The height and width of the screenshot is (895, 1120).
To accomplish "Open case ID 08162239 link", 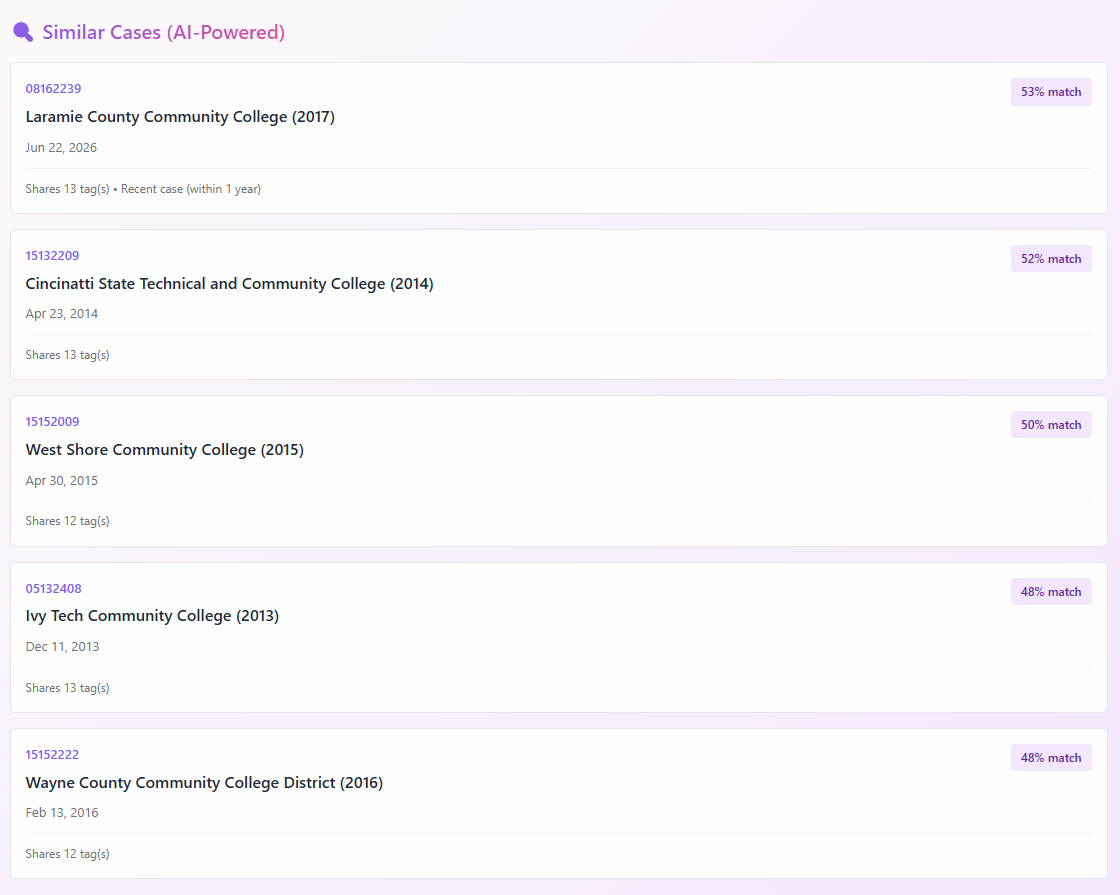I will tap(54, 89).
